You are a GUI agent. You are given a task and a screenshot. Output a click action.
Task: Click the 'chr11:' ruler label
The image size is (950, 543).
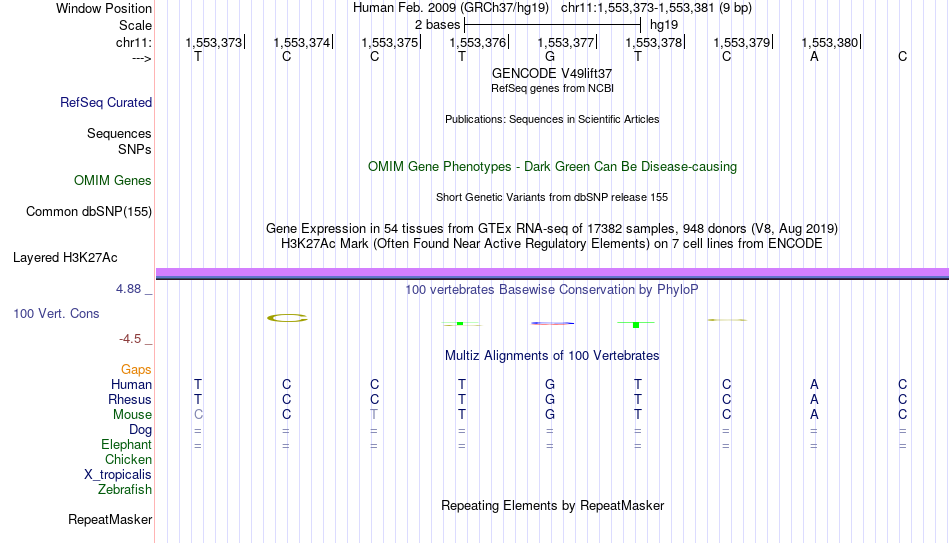(x=134, y=42)
